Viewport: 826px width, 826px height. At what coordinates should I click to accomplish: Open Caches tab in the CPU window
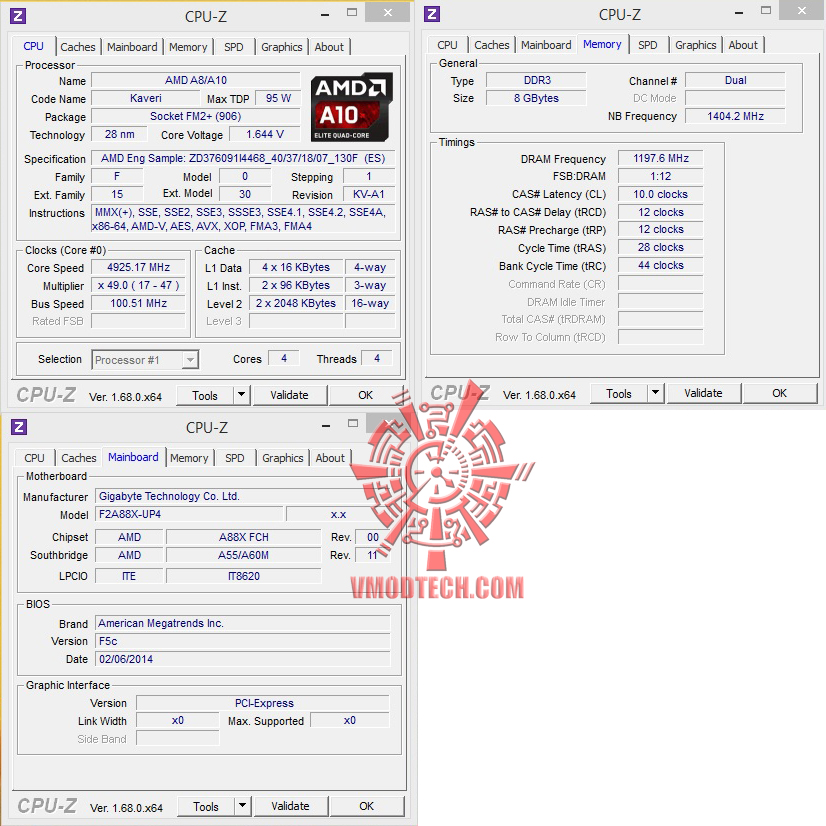pyautogui.click(x=77, y=47)
